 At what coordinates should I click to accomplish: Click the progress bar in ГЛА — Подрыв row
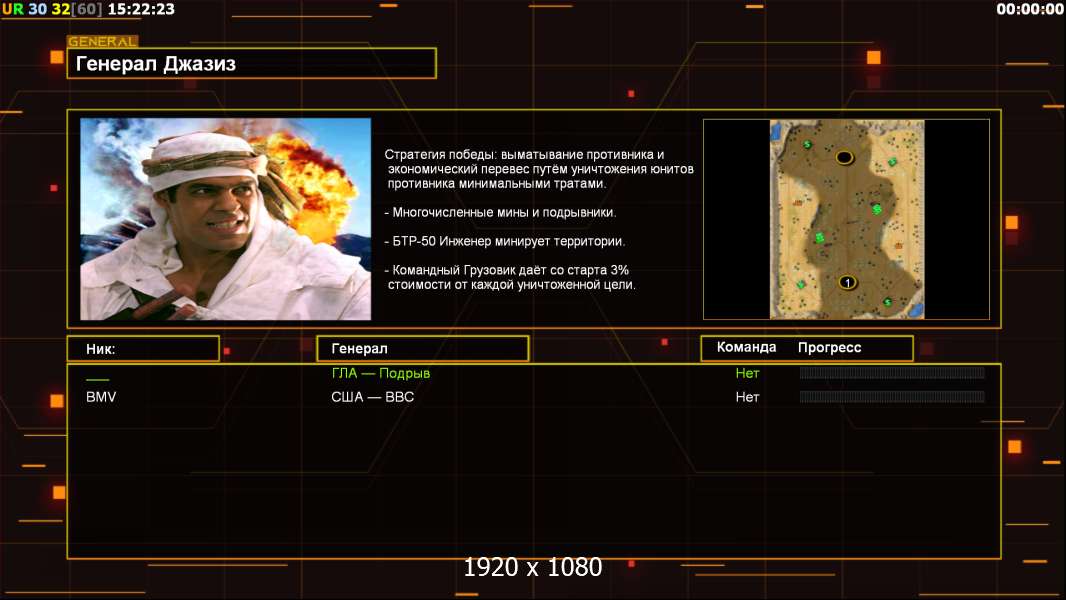click(892, 372)
